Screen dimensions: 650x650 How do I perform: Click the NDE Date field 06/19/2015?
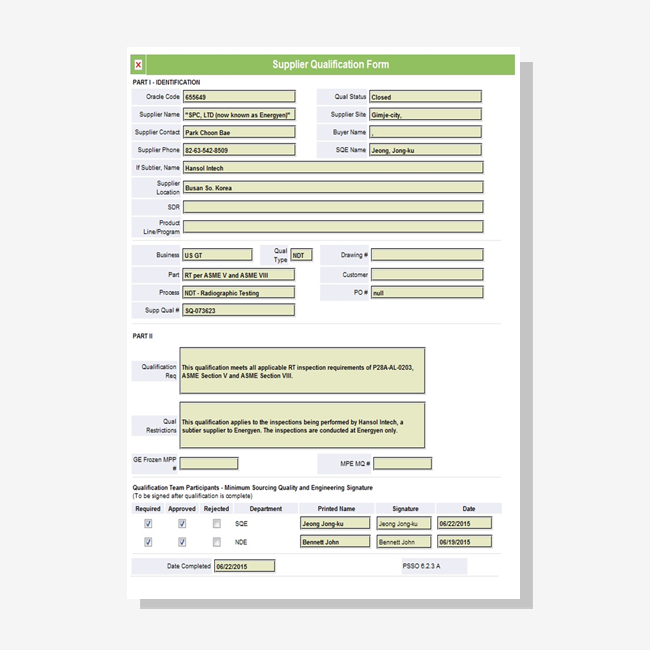[x=465, y=541]
